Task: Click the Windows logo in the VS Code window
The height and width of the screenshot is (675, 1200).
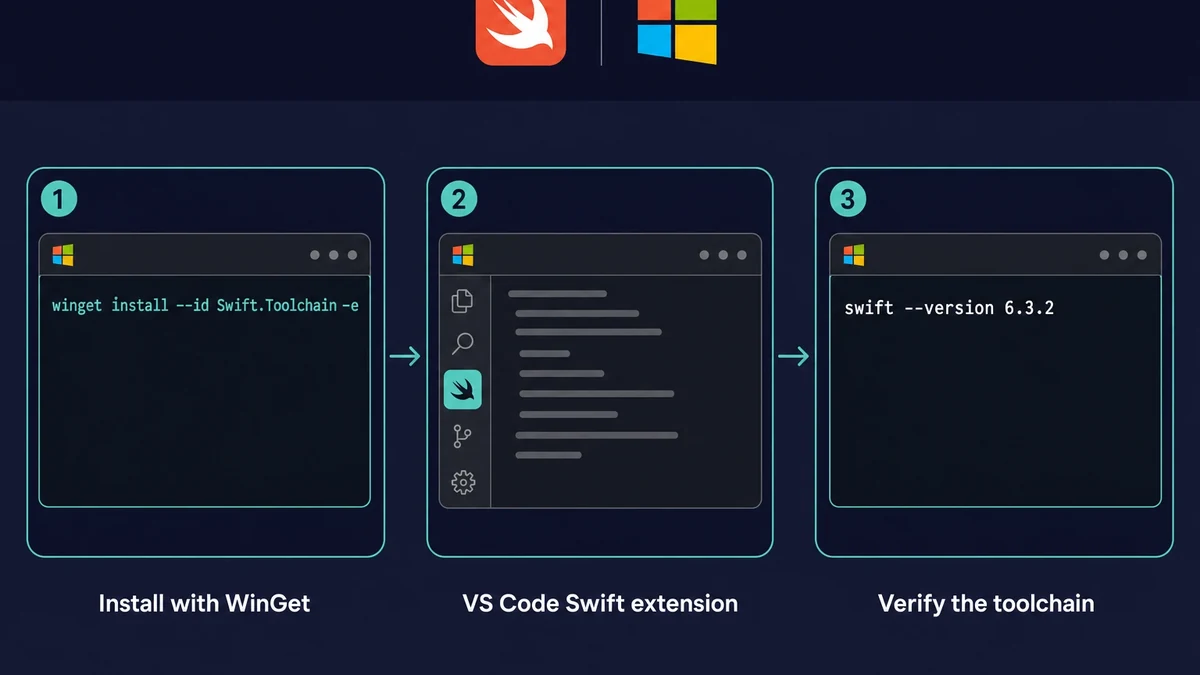Action: pos(463,255)
